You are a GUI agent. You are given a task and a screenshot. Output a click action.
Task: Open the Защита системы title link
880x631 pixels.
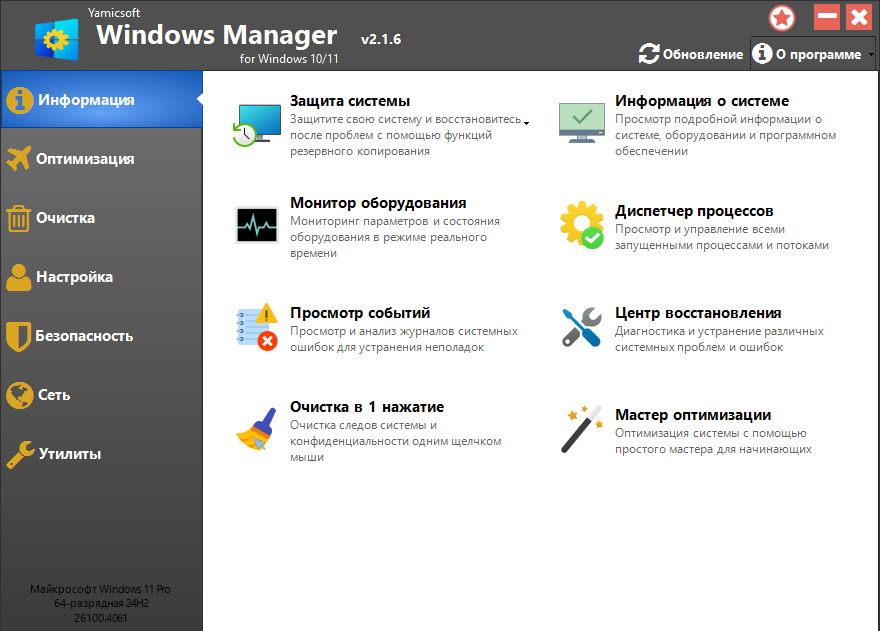[350, 101]
